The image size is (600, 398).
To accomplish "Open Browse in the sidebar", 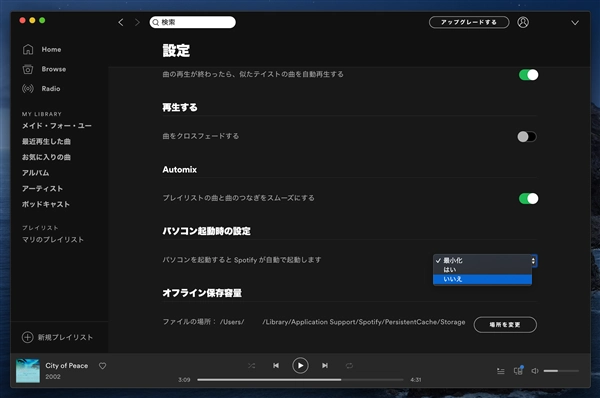I will [54, 69].
